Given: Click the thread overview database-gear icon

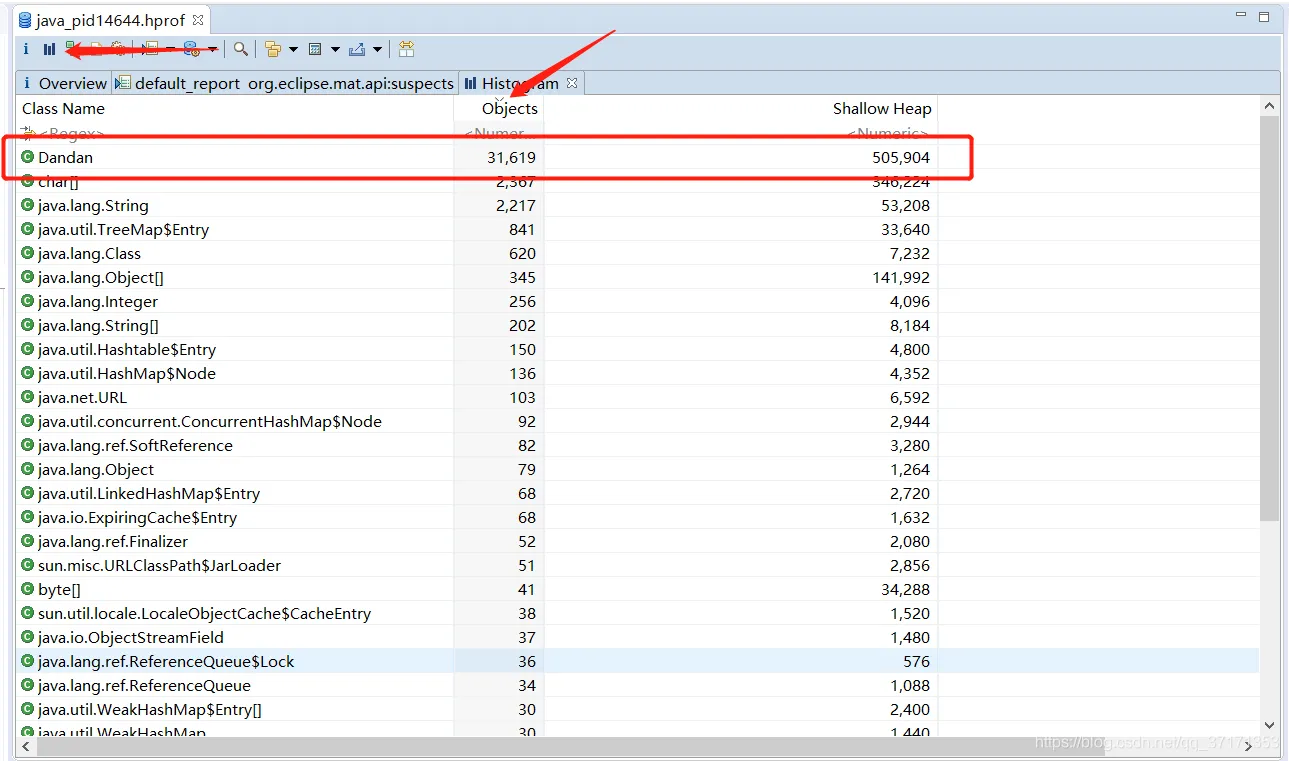Looking at the screenshot, I should [x=191, y=49].
